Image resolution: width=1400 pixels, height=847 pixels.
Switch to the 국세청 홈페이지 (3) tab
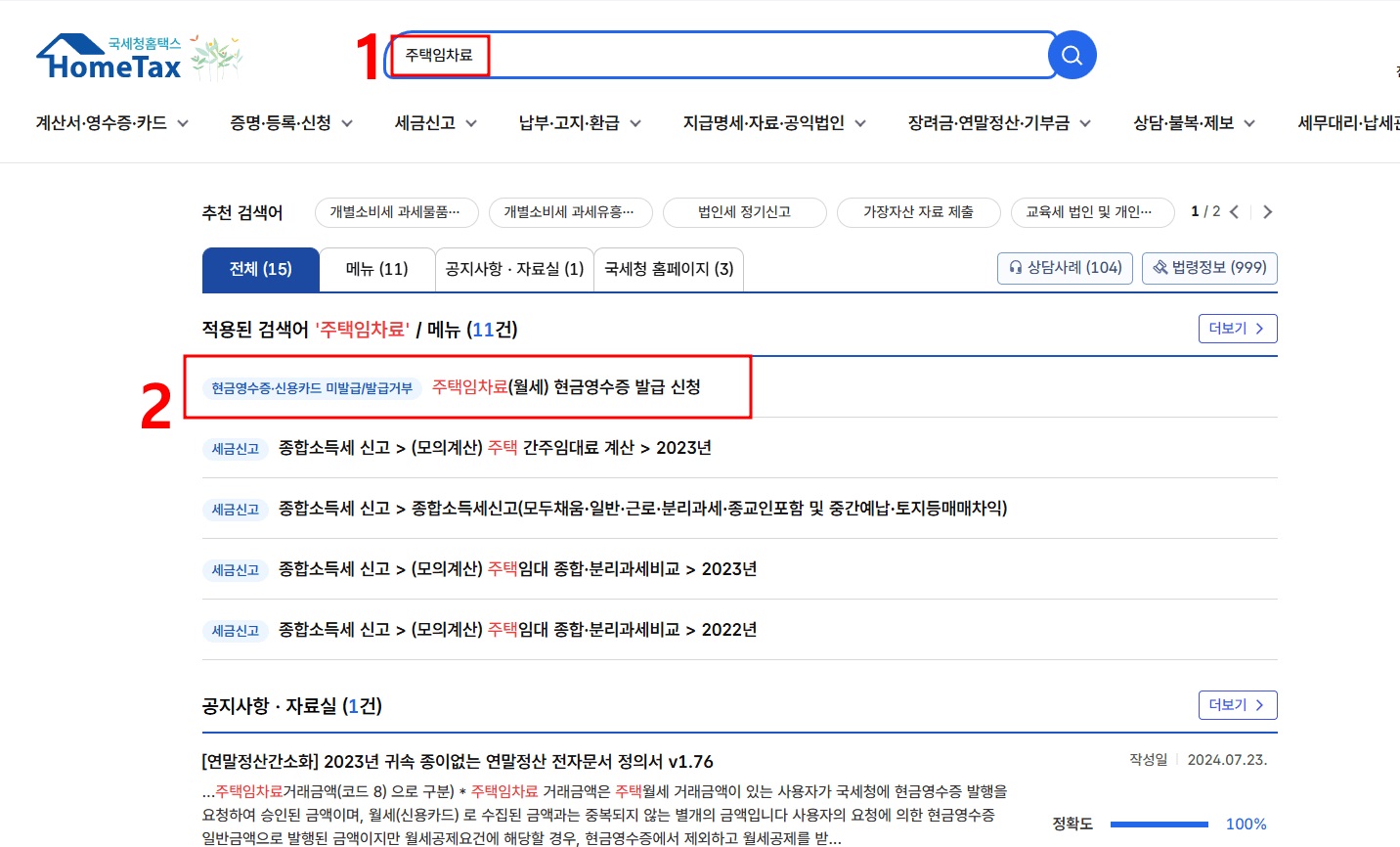coord(669,269)
